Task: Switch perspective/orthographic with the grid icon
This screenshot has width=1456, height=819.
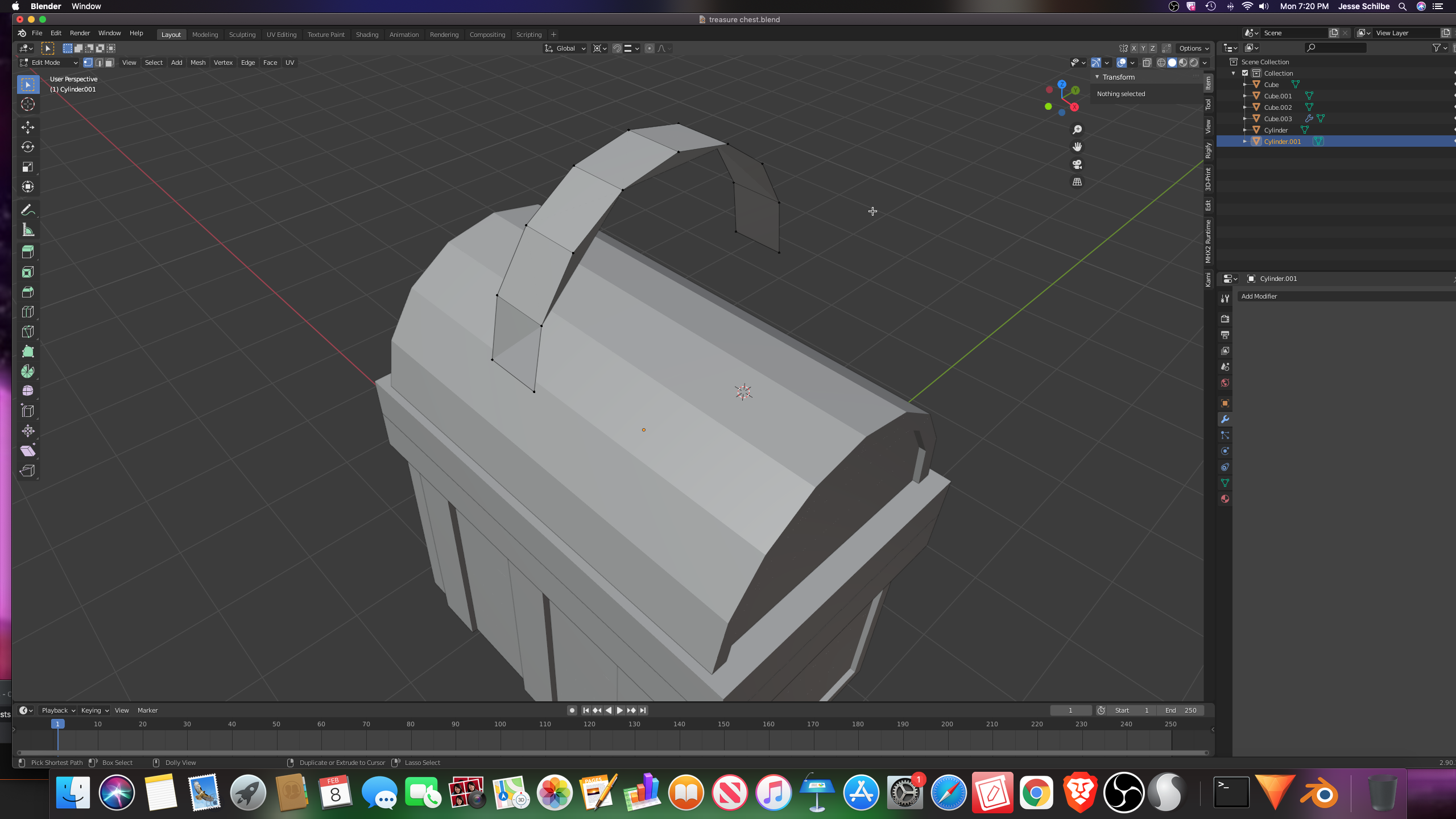Action: (1077, 182)
